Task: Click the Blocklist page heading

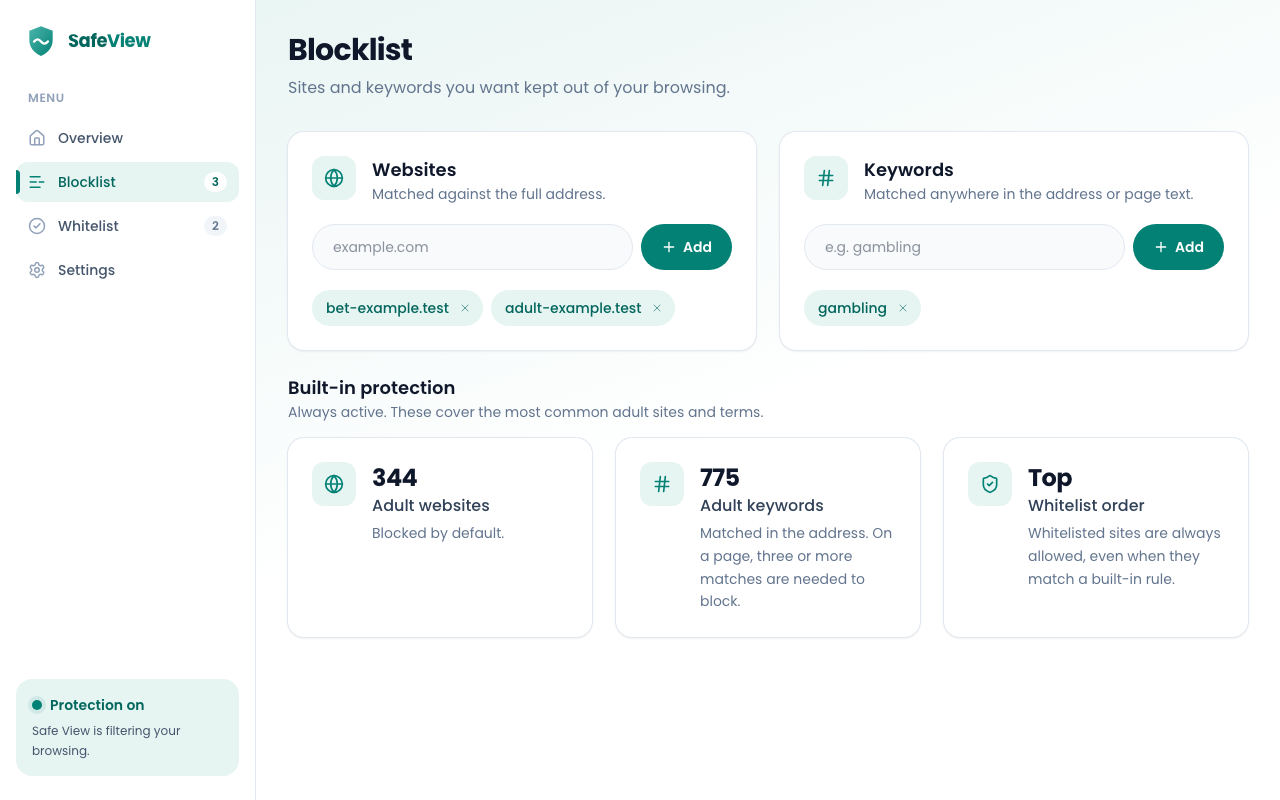Action: (350, 49)
